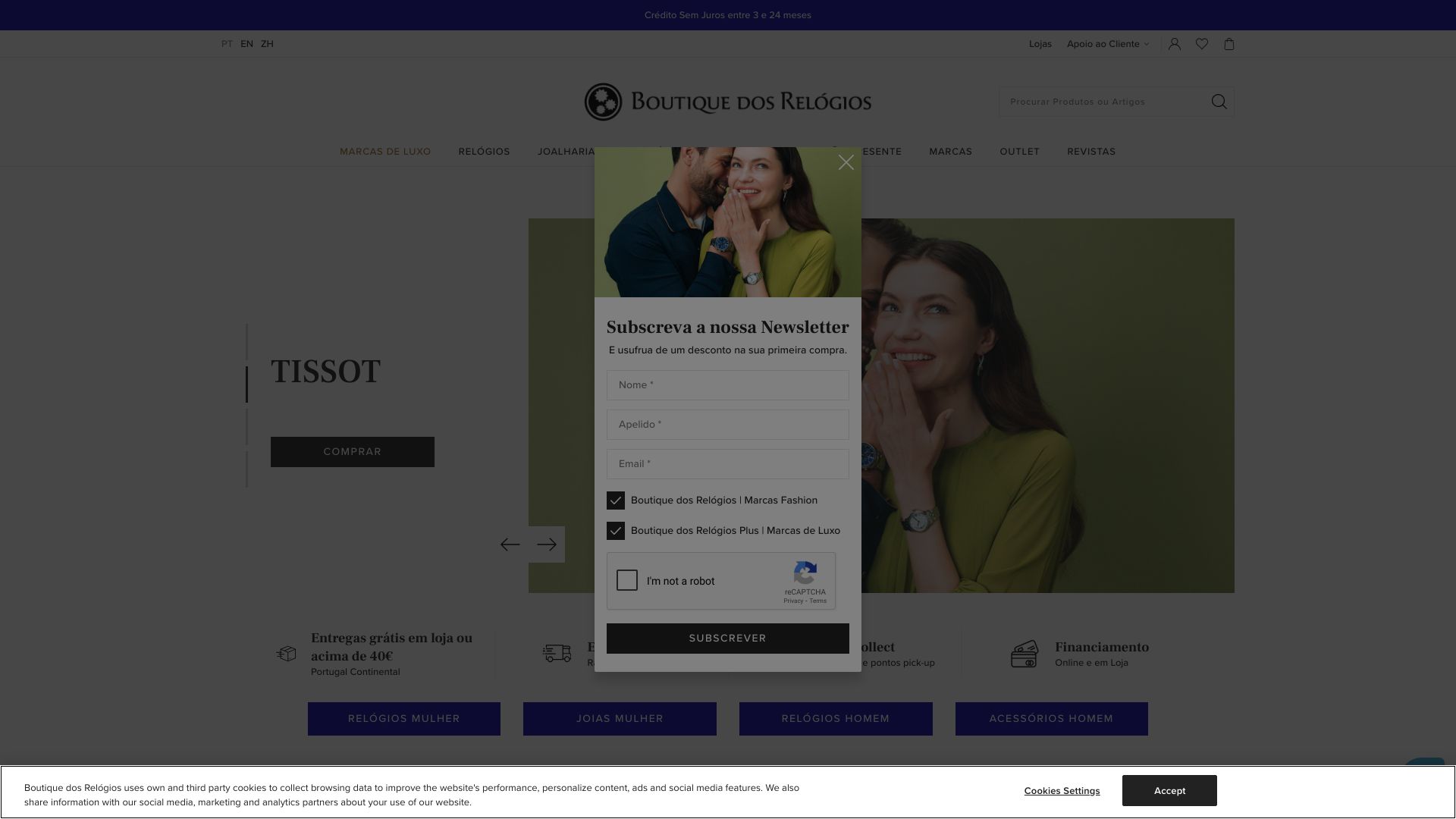Open the Joalharia menu
1456x819 pixels.
pos(566,152)
